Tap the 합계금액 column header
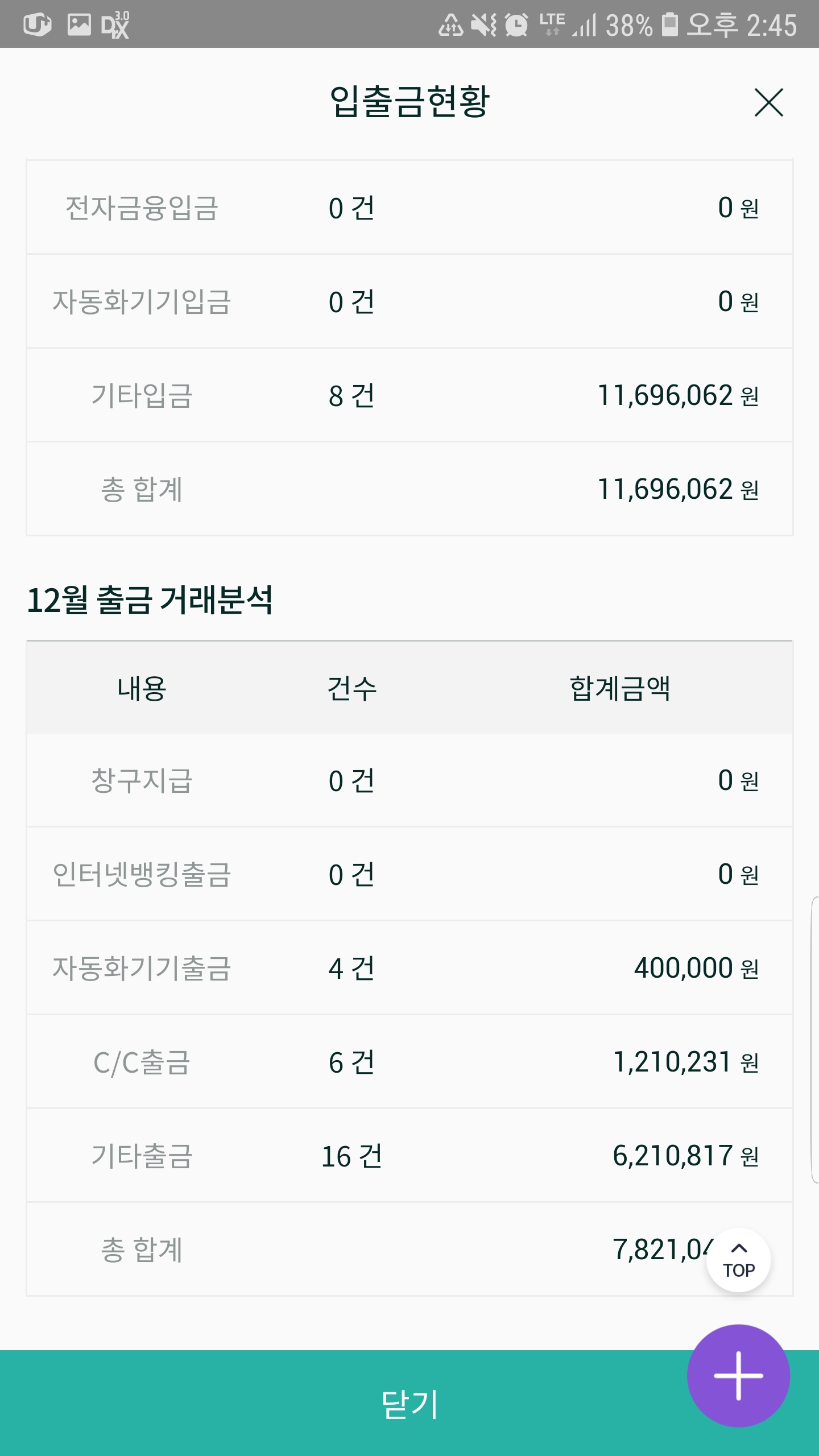 [x=620, y=688]
